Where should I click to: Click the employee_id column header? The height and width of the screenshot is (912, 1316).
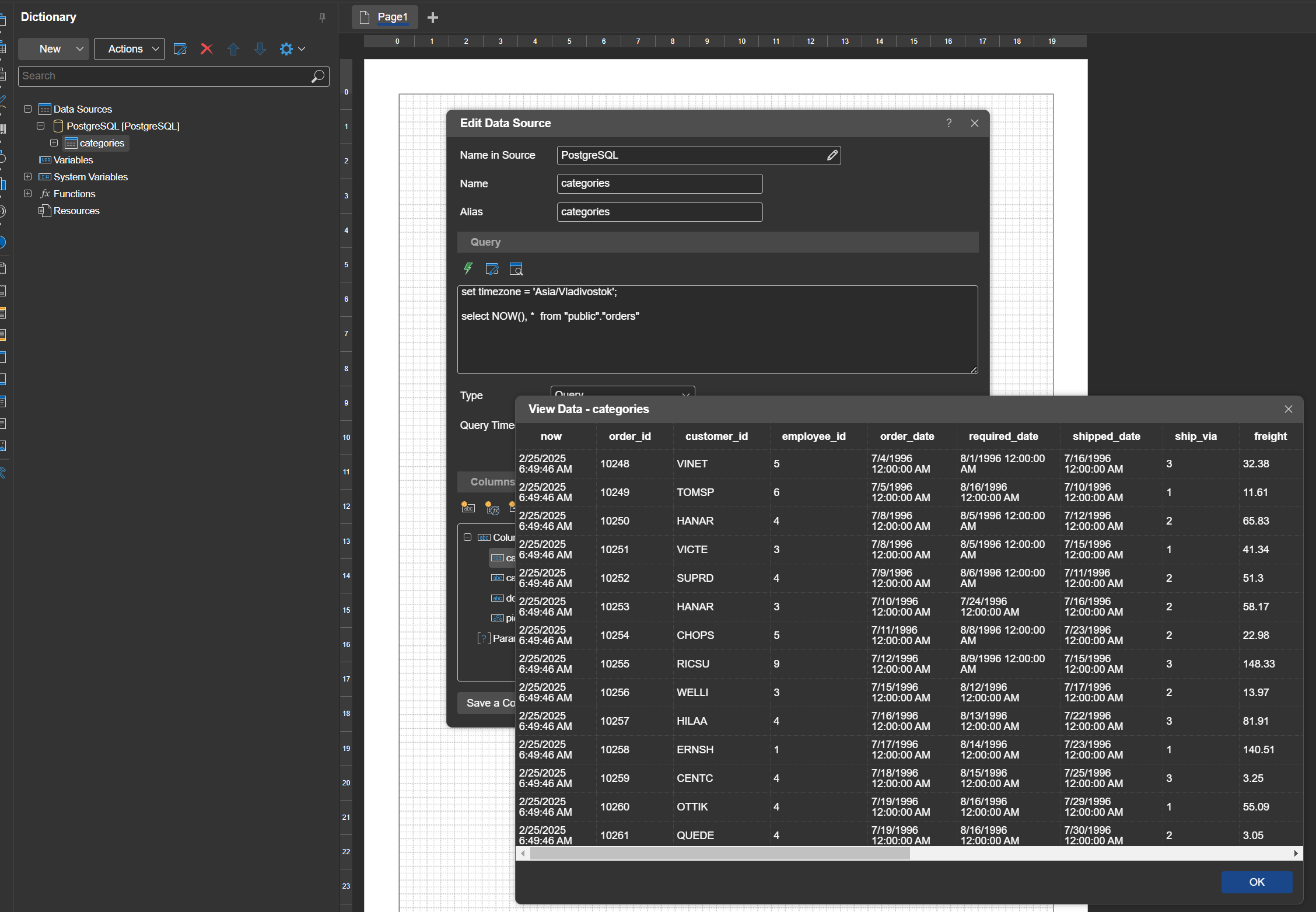click(814, 436)
